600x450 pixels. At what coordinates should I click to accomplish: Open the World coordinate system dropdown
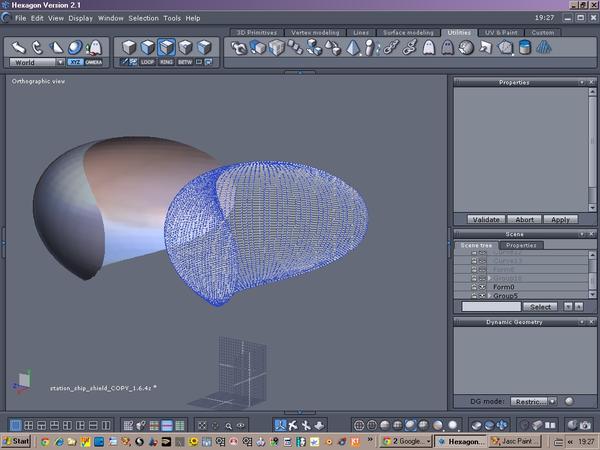37,62
